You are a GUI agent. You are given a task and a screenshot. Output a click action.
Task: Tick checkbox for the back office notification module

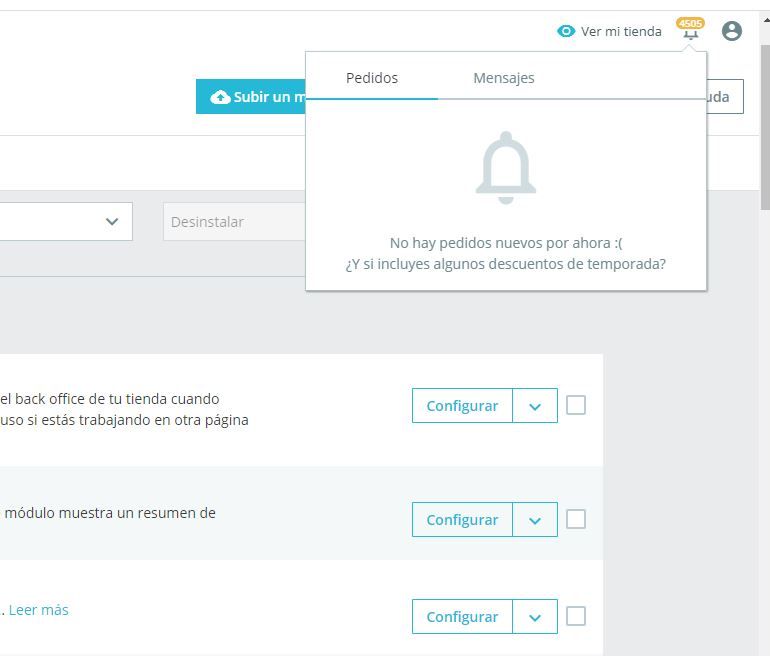click(x=576, y=405)
